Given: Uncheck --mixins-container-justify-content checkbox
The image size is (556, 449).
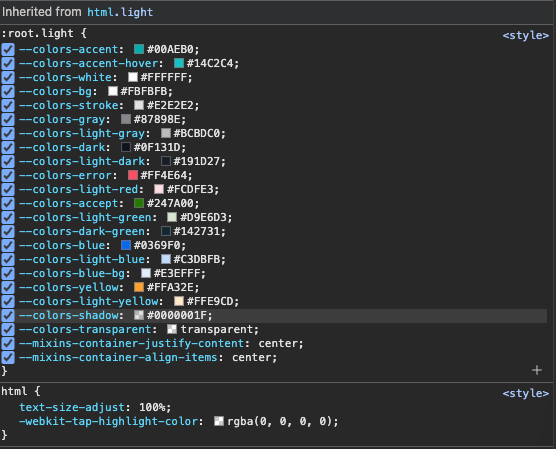Looking at the screenshot, I should (8, 344).
